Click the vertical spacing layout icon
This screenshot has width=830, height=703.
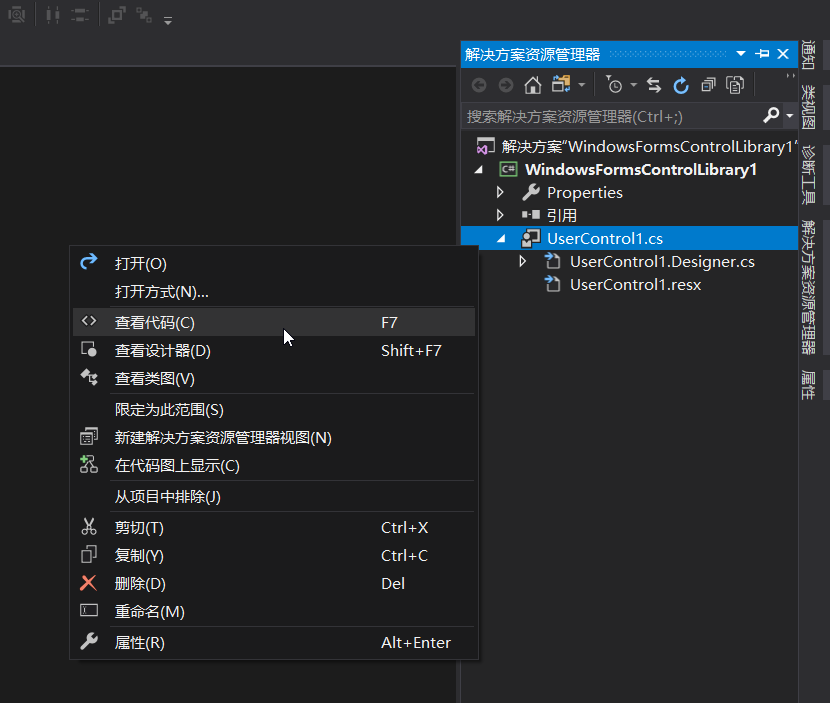coord(79,14)
